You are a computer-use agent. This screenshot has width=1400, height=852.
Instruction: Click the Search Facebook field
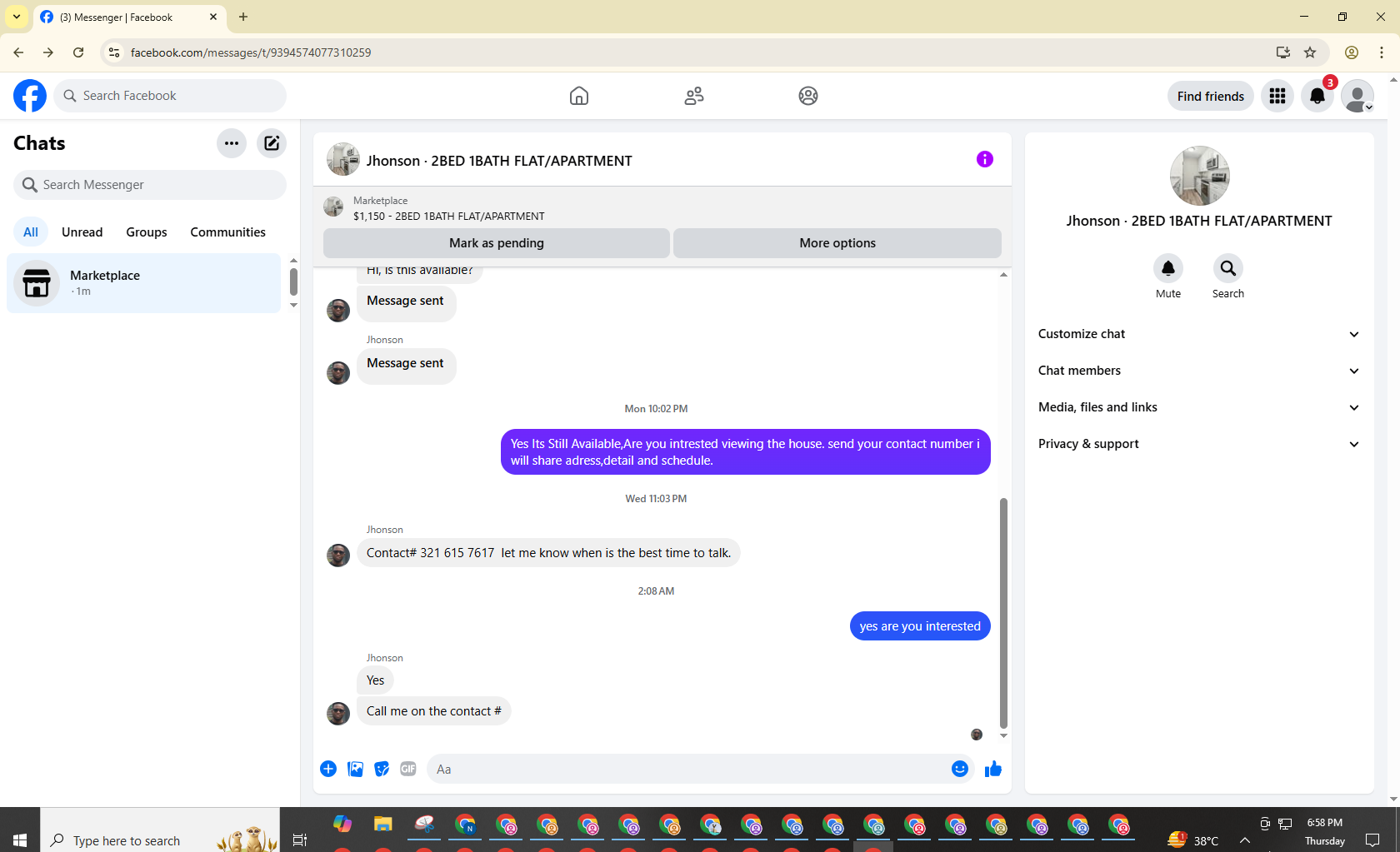click(x=170, y=96)
